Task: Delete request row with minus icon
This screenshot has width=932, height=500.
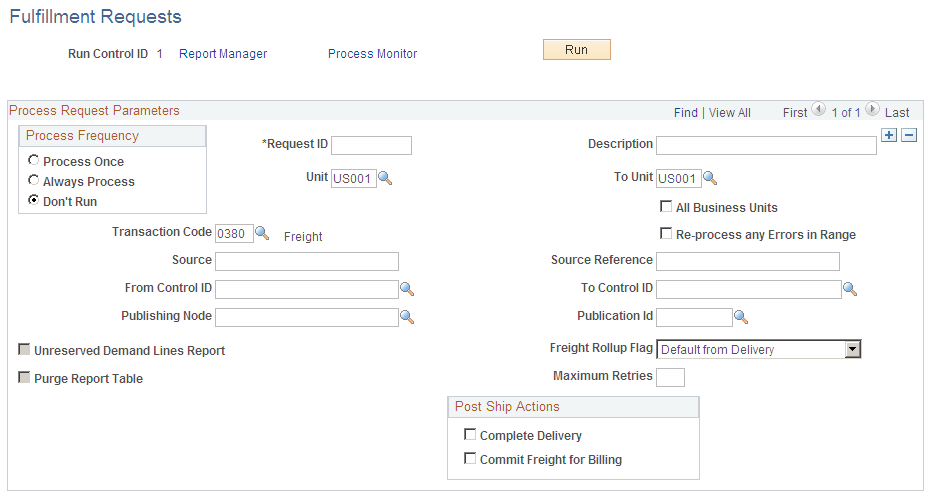Action: (x=909, y=136)
